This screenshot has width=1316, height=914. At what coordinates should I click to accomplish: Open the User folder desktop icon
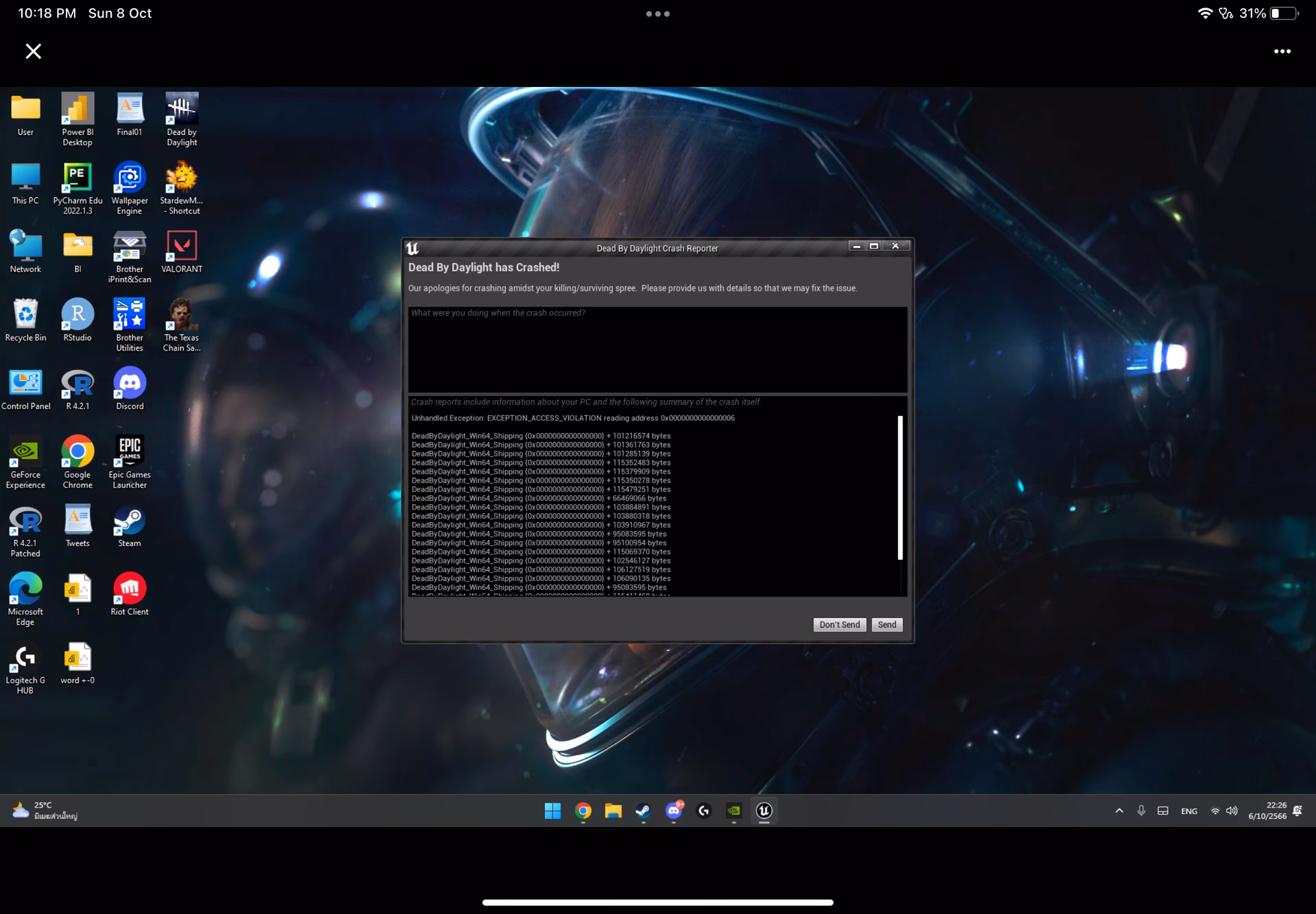25,115
